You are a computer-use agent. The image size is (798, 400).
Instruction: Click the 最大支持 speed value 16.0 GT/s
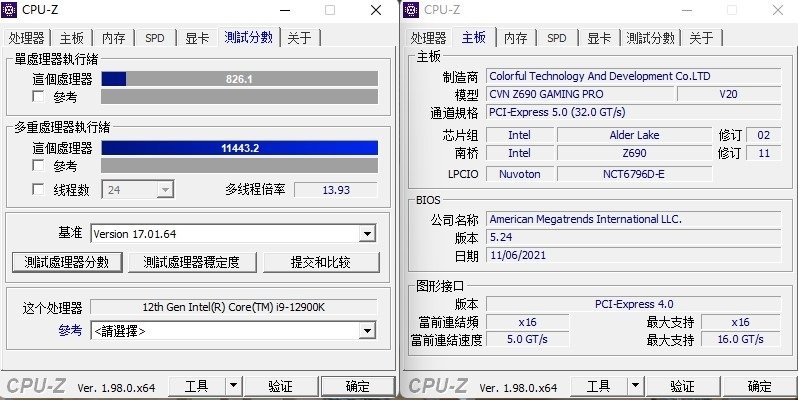[740, 339]
